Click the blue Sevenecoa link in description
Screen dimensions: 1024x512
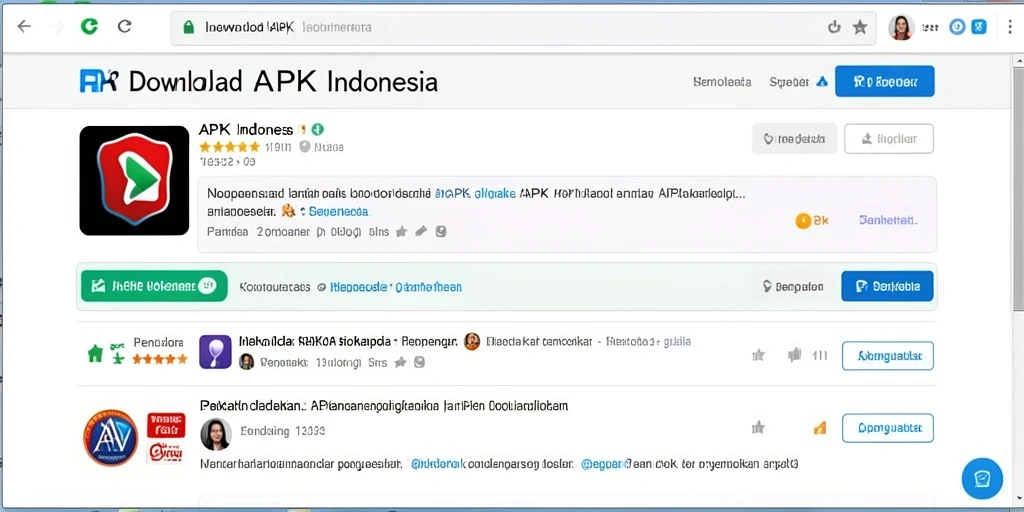pos(338,212)
